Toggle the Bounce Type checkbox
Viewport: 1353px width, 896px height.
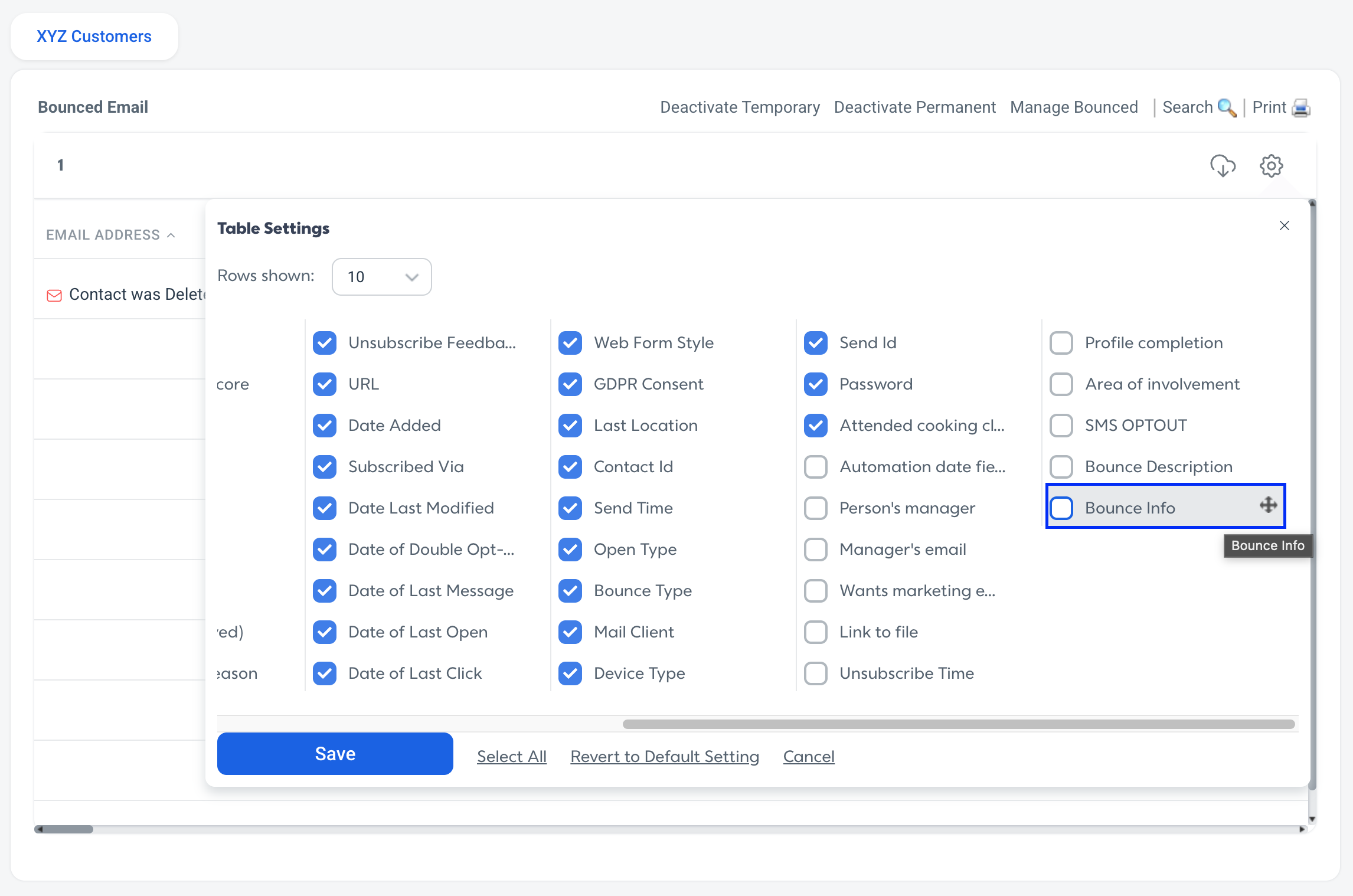coord(570,591)
